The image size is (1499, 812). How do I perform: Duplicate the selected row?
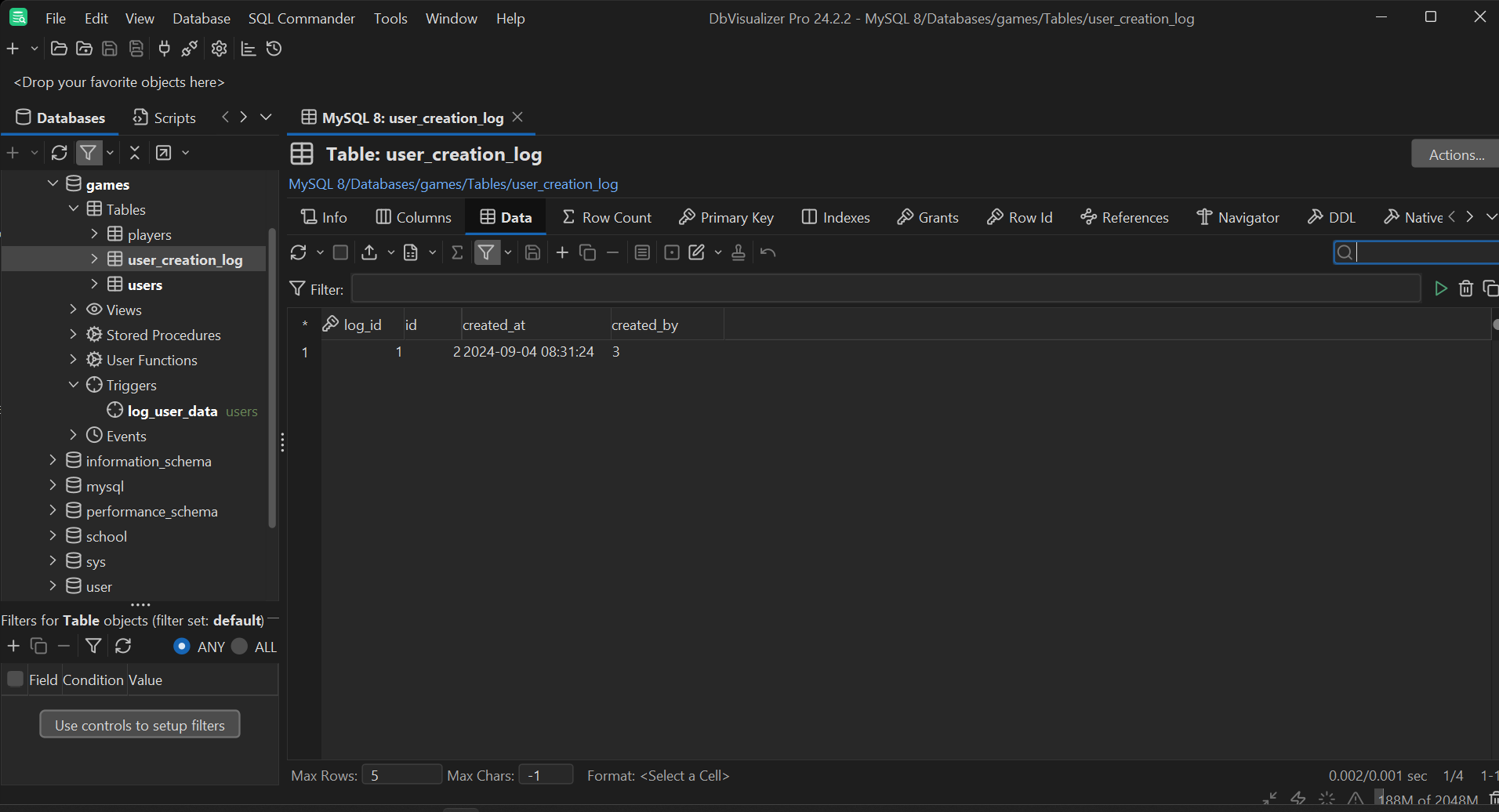click(586, 252)
